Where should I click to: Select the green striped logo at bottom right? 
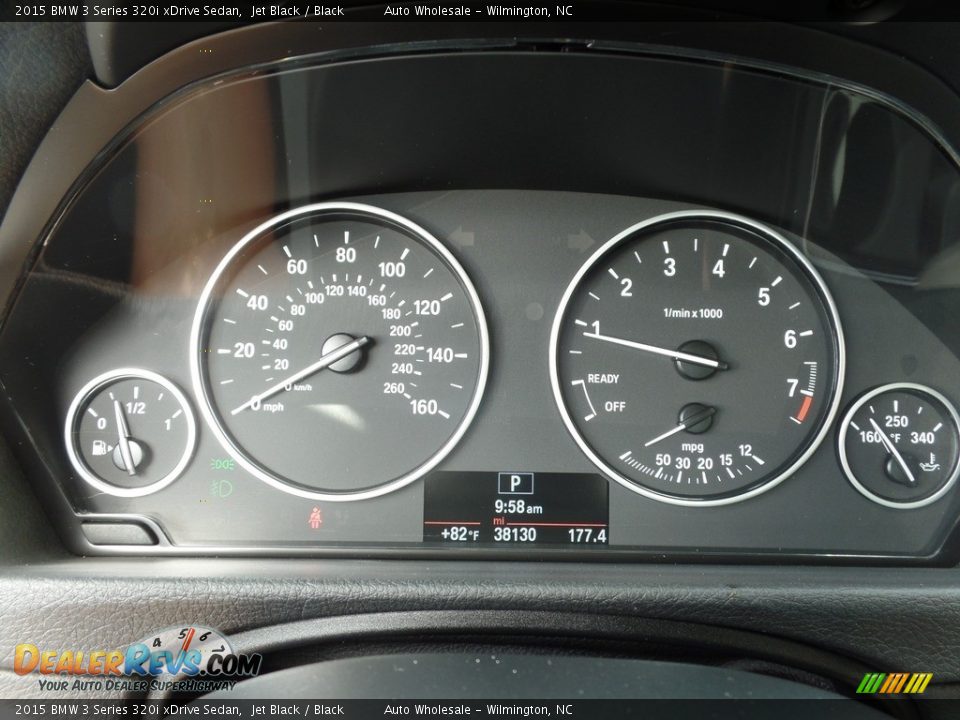pyautogui.click(x=898, y=685)
